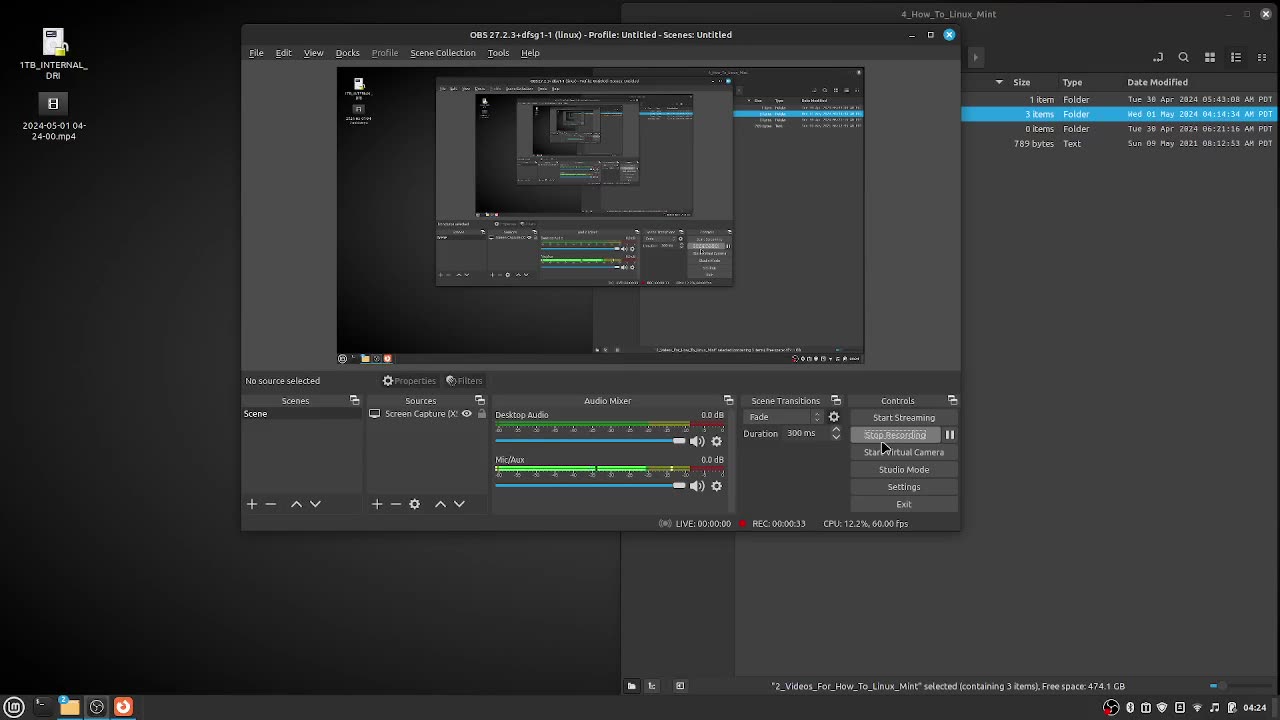Switch file manager to icon view
This screenshot has width=1280, height=720.
pyautogui.click(x=1210, y=57)
